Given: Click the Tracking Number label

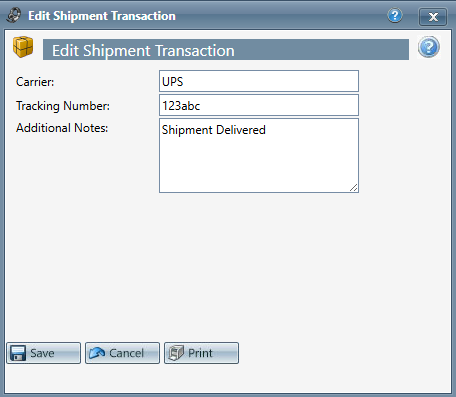Looking at the screenshot, I should (x=63, y=106).
